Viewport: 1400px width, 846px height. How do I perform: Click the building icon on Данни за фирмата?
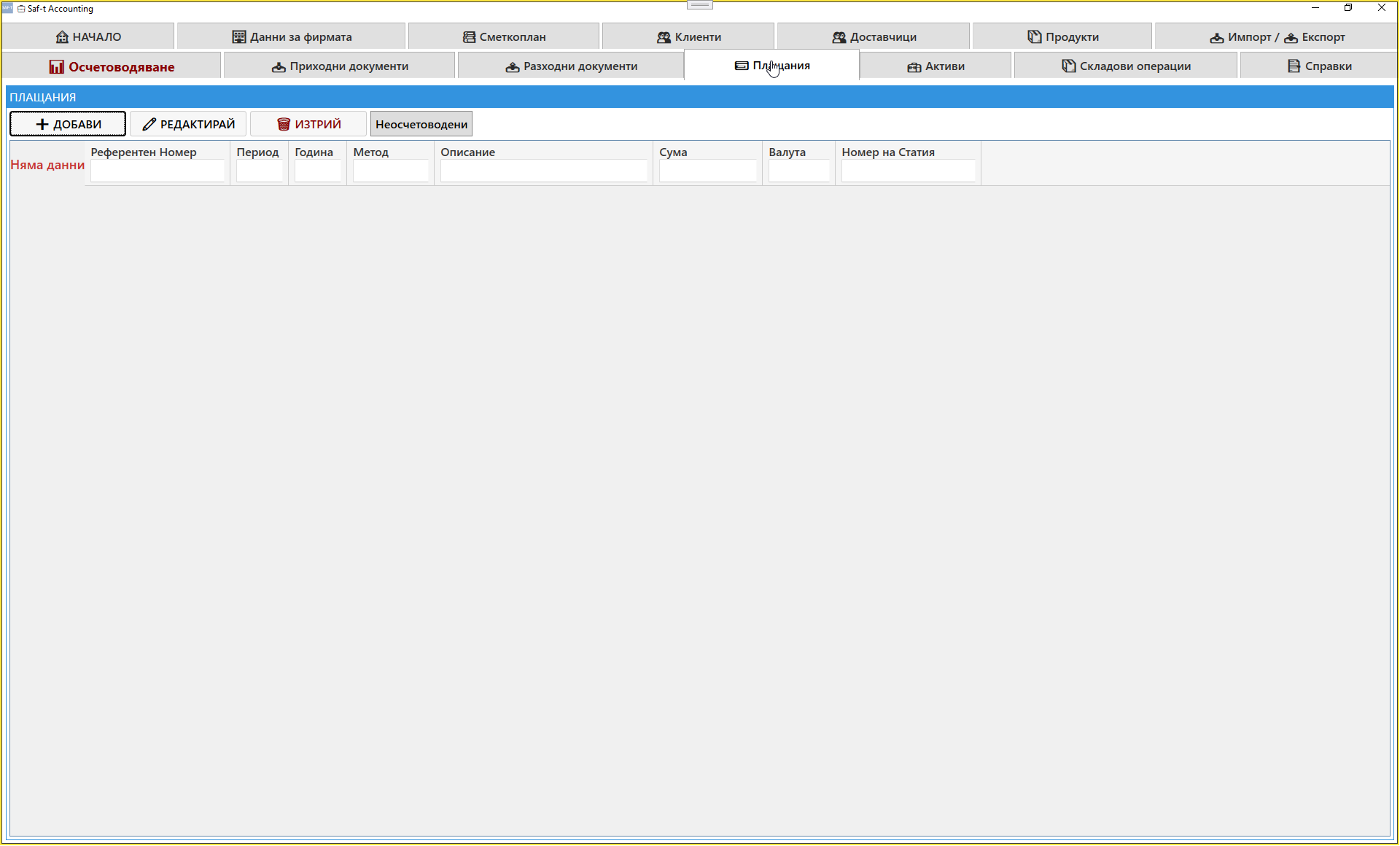[x=239, y=36]
